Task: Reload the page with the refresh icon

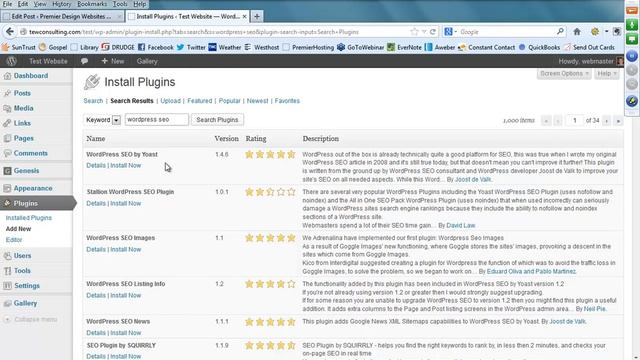Action: tap(433, 31)
